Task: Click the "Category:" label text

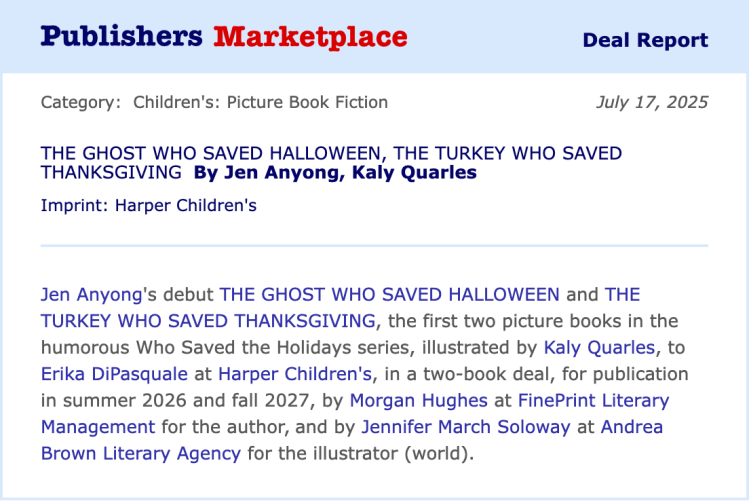Action: point(81,102)
